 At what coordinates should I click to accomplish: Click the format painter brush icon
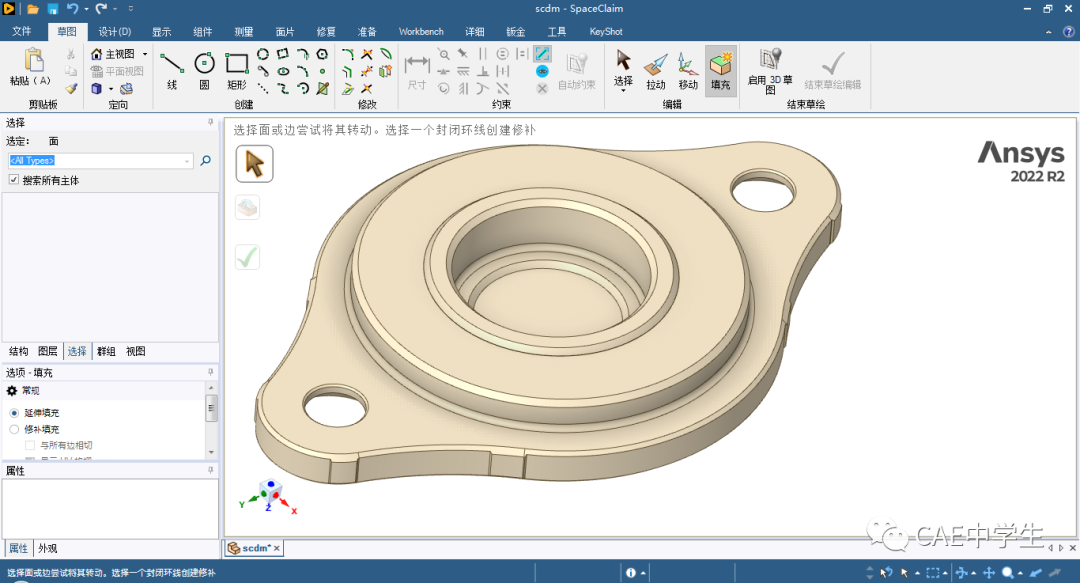(71, 88)
